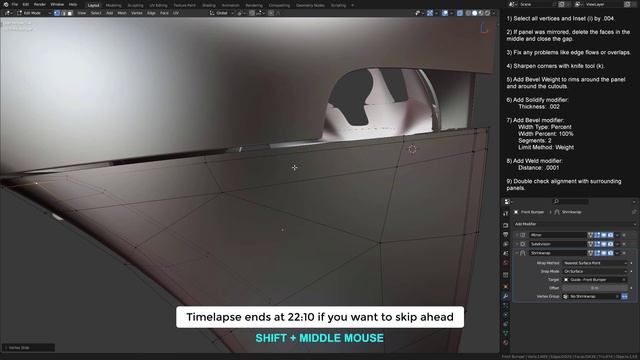Screen dimensions: 640x360
Task: Switch to the Animation workspace tab
Action: (x=231, y=5)
